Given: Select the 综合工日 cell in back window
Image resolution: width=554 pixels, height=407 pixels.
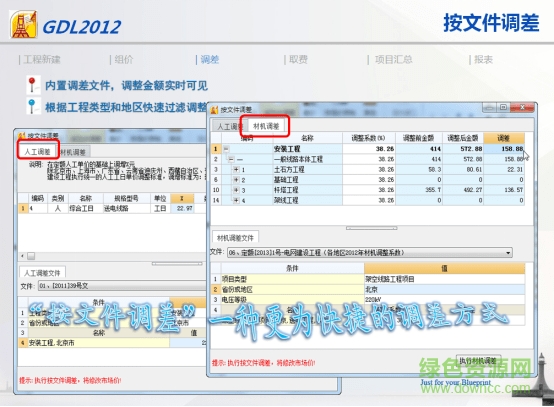Looking at the screenshot, I should click(85, 208).
